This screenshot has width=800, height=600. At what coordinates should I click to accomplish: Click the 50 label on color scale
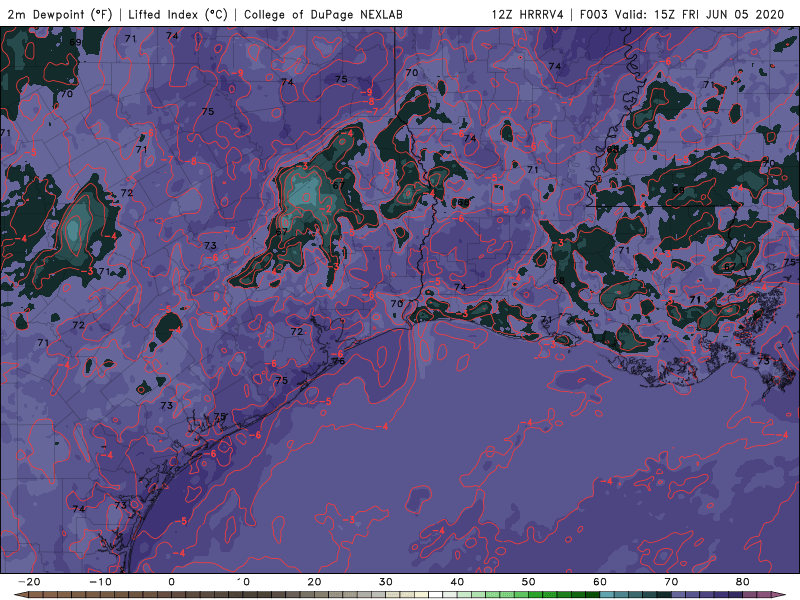[529, 582]
